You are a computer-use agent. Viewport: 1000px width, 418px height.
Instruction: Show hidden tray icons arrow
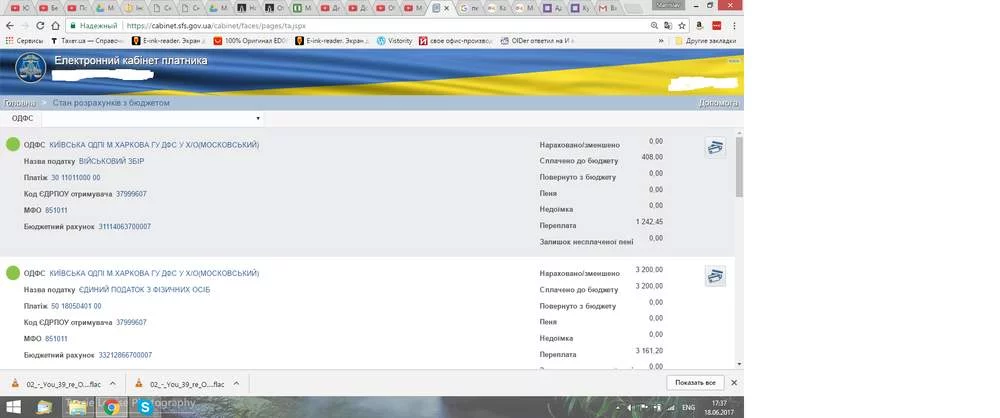618,407
